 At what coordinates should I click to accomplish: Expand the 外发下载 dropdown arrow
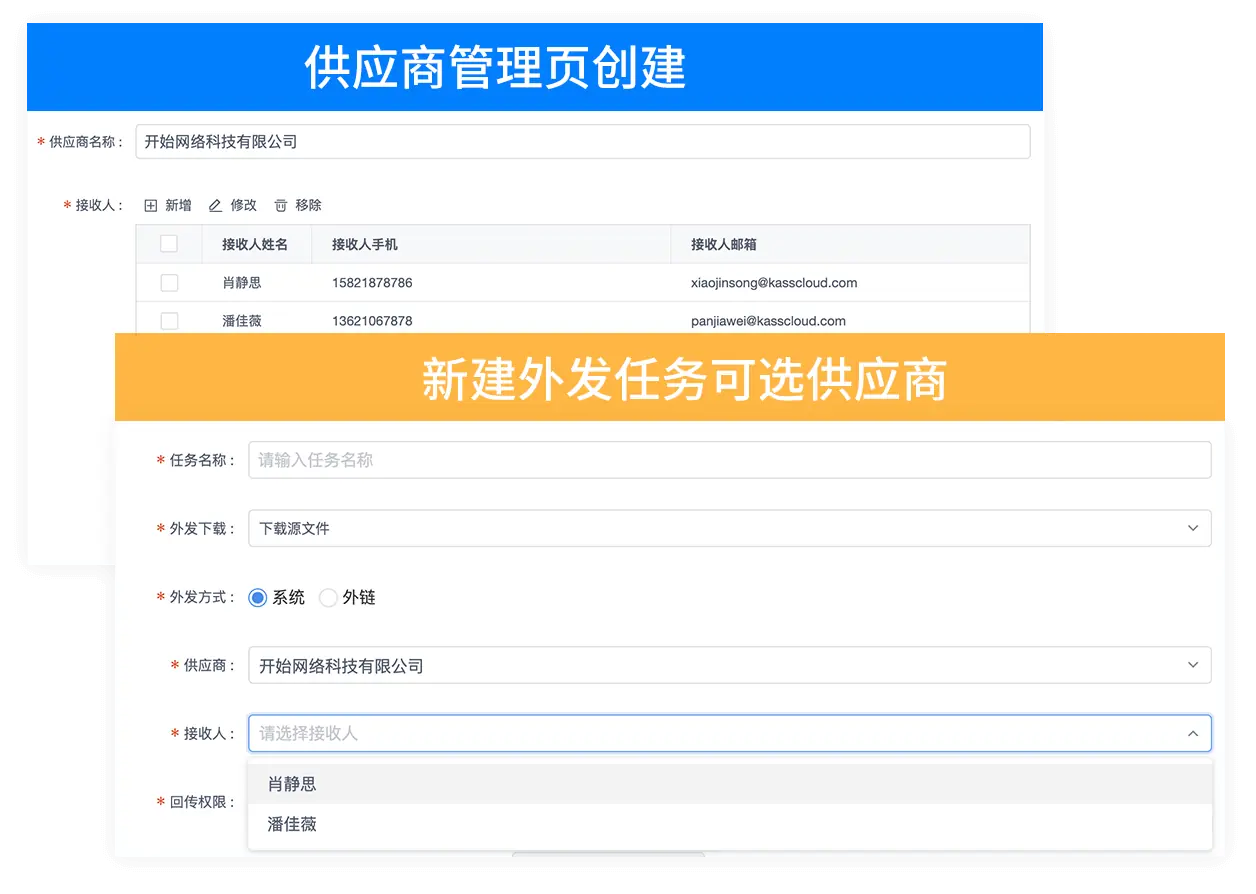coord(1192,528)
